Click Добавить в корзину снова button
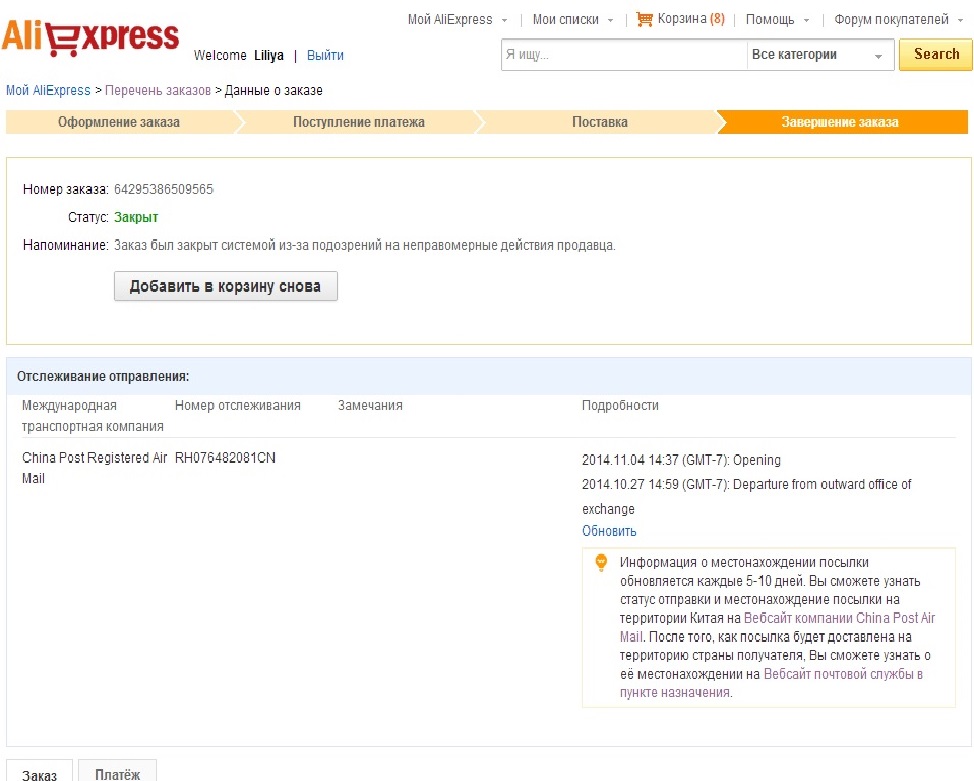The height and width of the screenshot is (781, 974). [x=225, y=286]
